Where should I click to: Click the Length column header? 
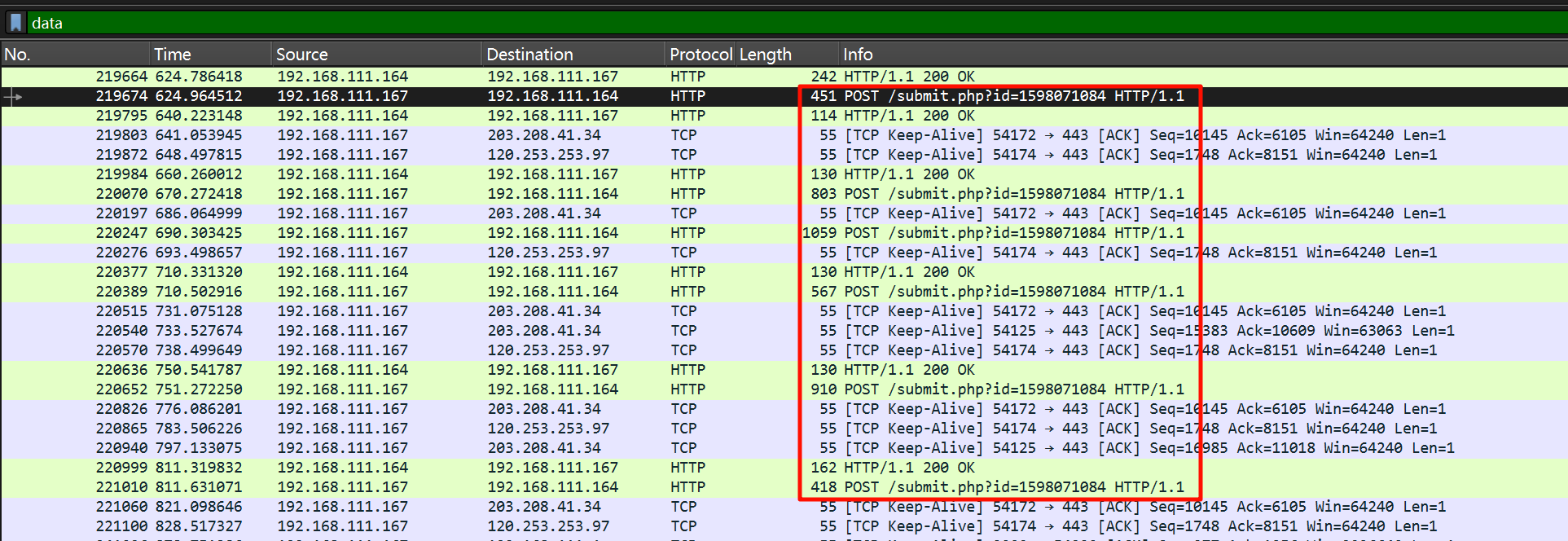tap(785, 55)
